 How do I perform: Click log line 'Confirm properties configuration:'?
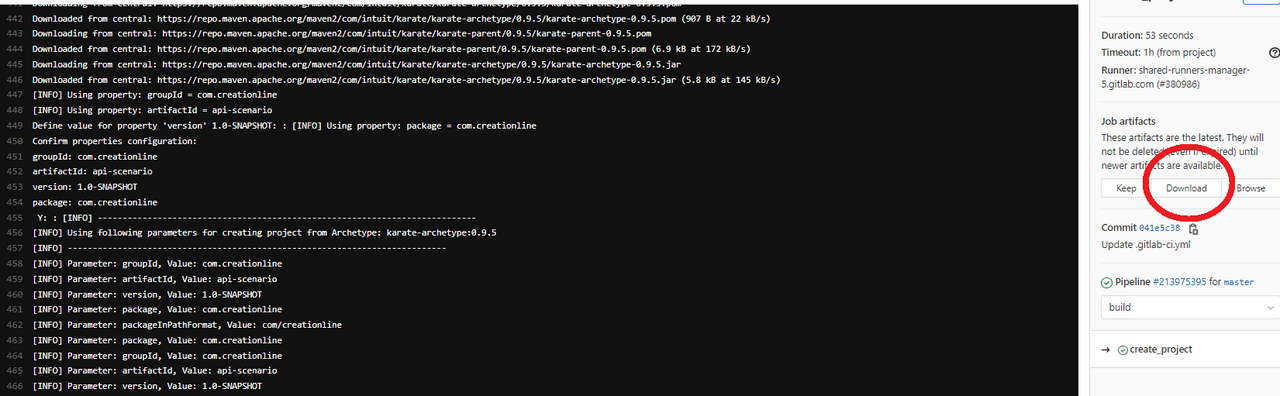[x=114, y=141]
